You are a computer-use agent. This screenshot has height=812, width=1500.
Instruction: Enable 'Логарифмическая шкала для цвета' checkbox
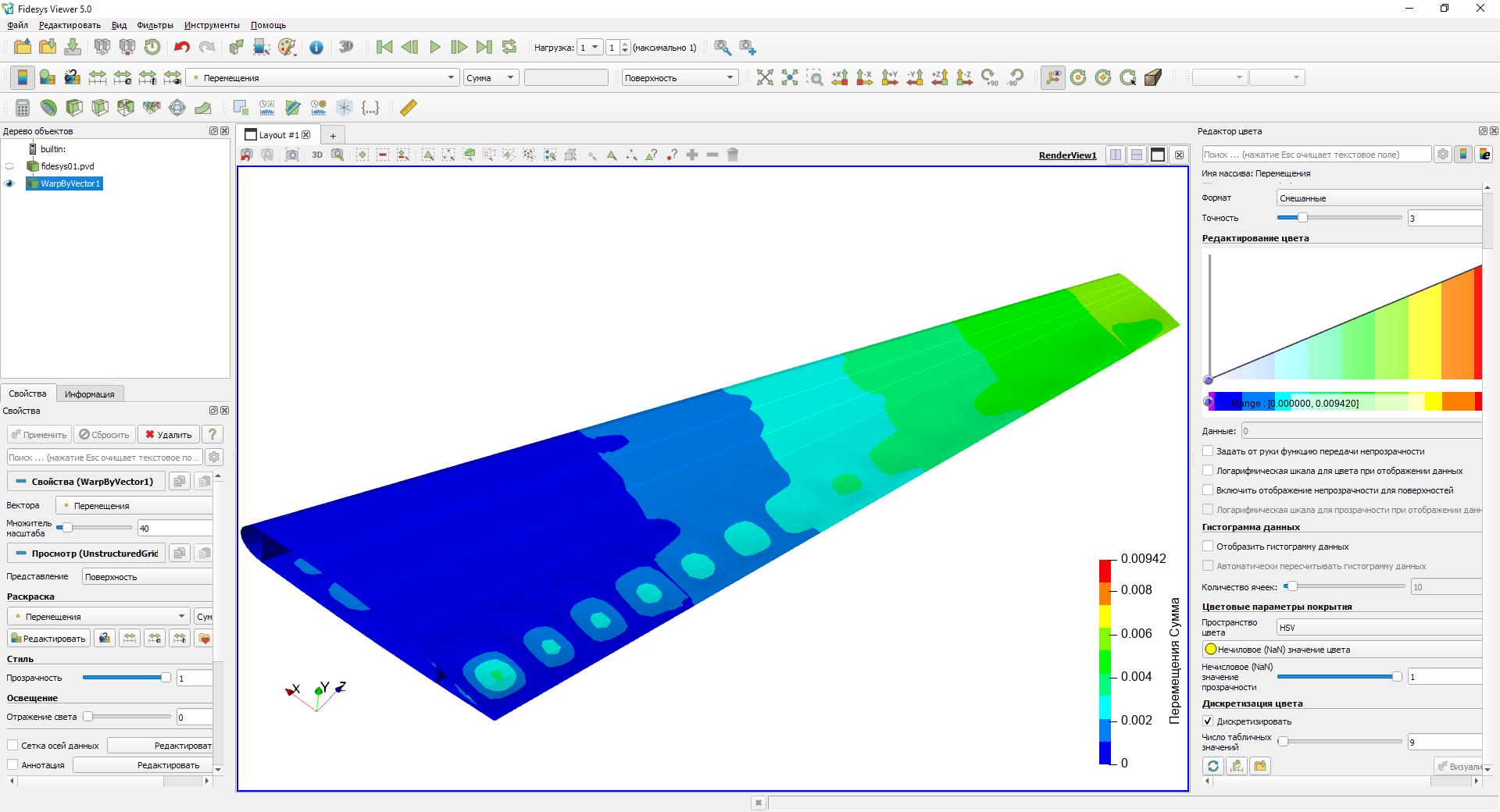(1208, 471)
